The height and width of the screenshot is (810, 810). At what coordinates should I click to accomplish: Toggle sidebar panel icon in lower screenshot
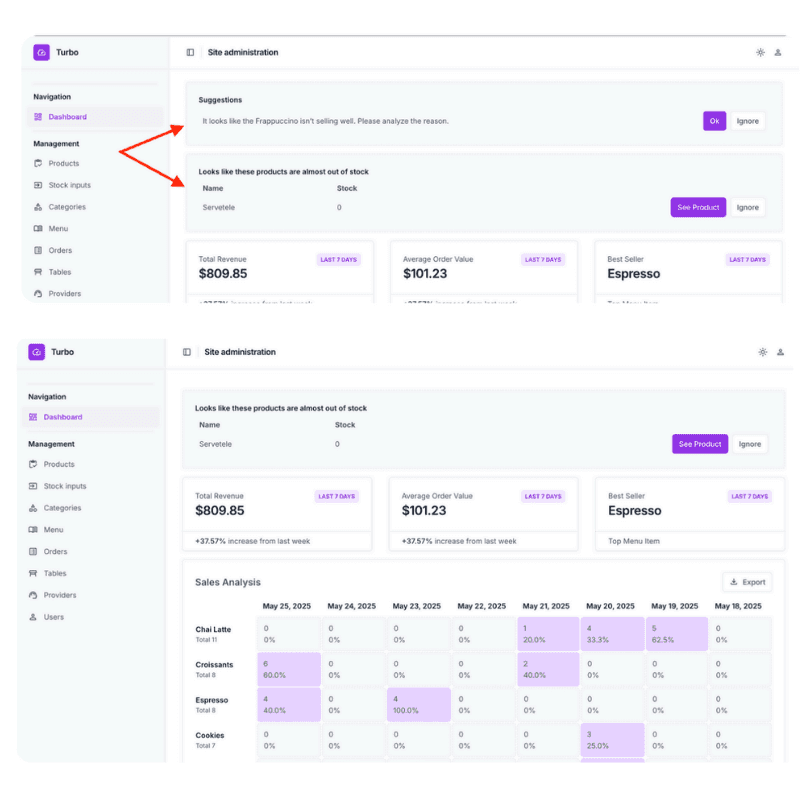click(187, 352)
